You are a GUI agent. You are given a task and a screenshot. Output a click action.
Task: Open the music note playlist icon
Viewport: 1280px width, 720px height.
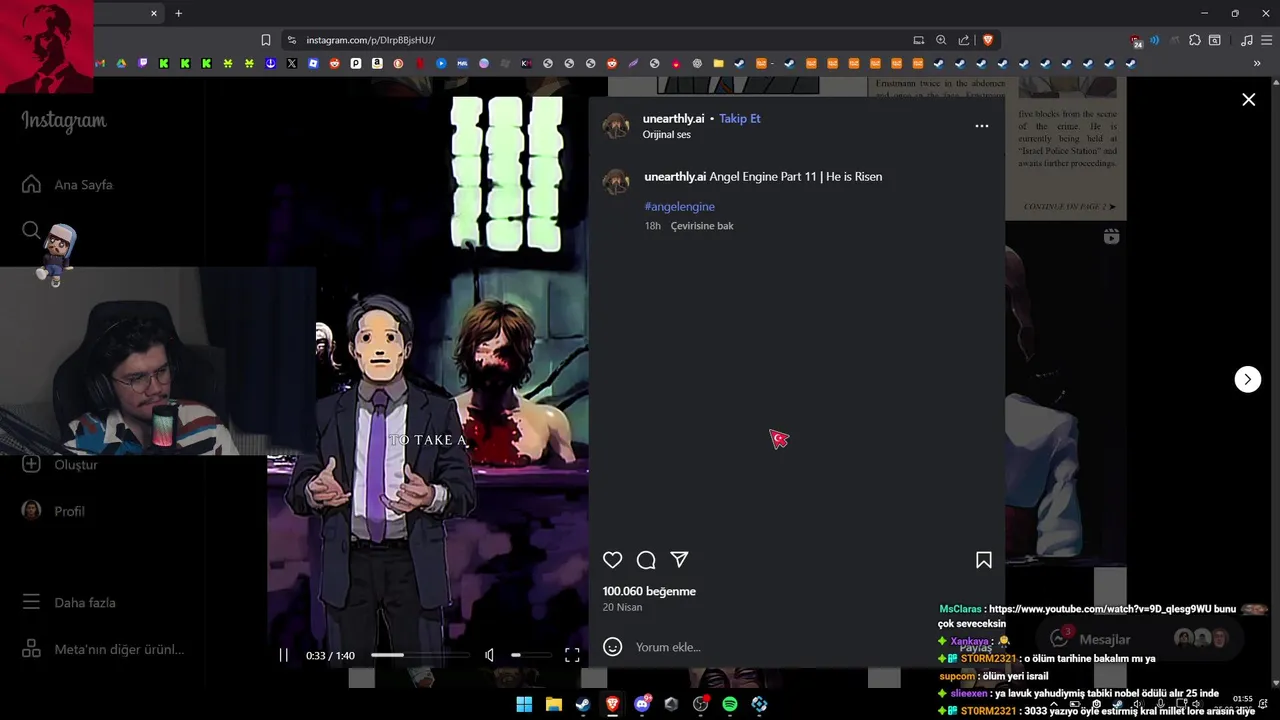(x=1246, y=40)
